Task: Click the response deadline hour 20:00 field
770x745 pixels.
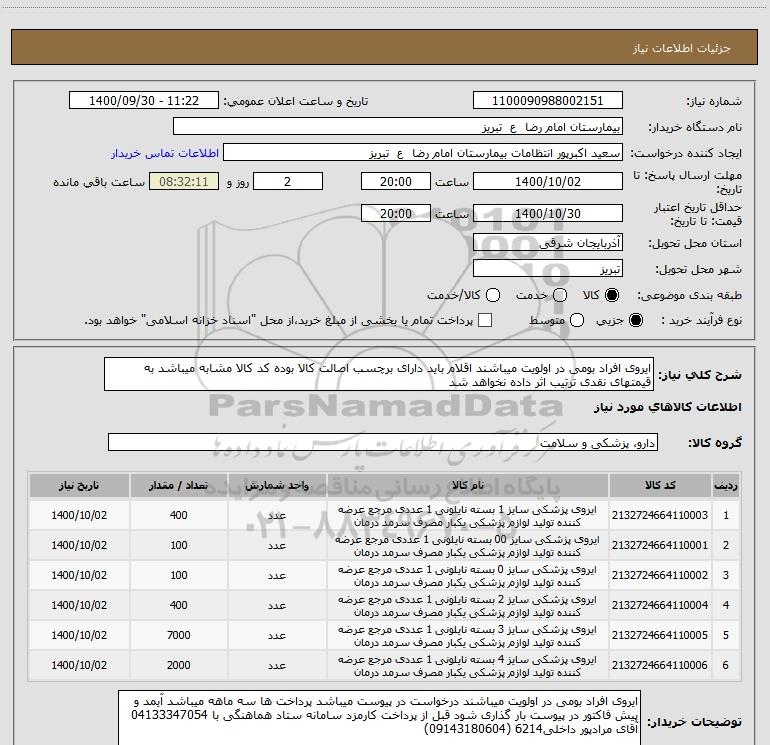Action: click(396, 181)
